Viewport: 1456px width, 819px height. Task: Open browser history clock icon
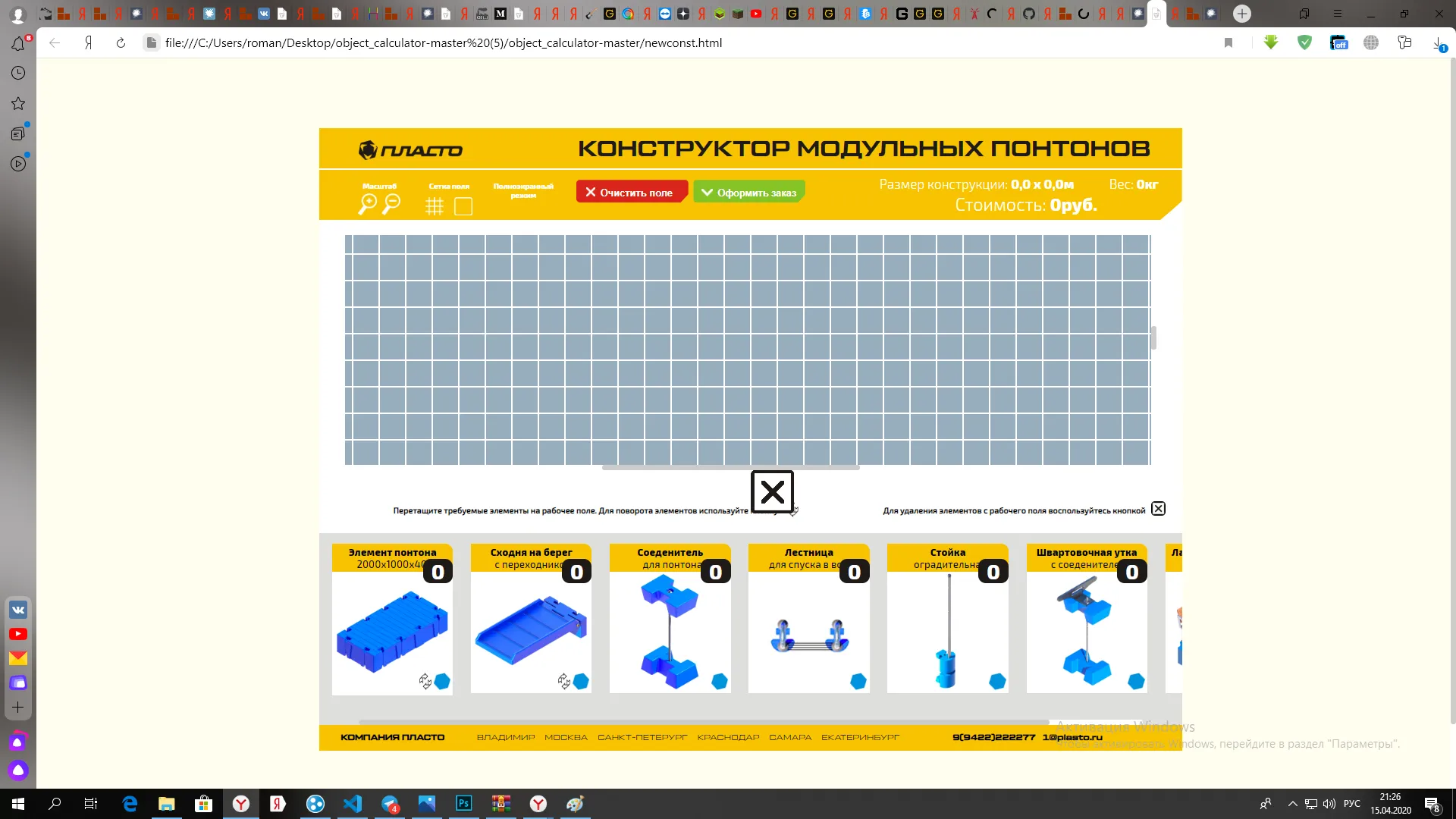point(18,73)
